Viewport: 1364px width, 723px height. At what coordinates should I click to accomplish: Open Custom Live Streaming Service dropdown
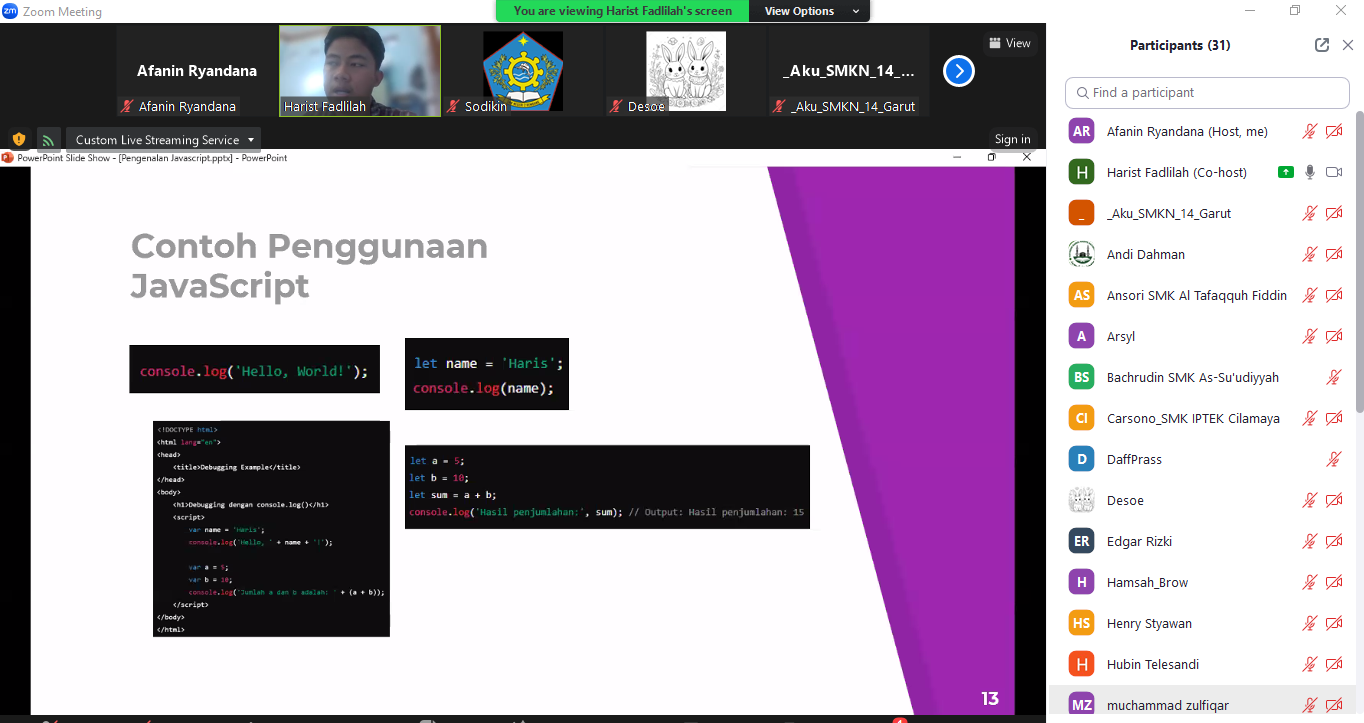(164, 139)
